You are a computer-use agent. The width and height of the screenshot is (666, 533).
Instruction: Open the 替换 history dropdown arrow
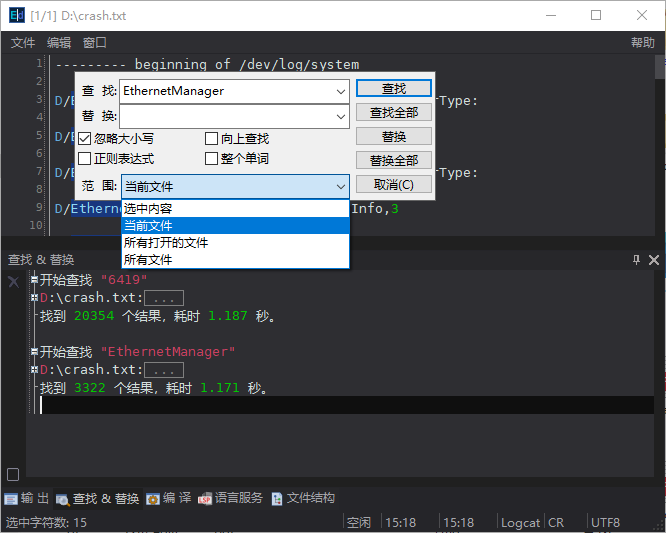coord(341,116)
